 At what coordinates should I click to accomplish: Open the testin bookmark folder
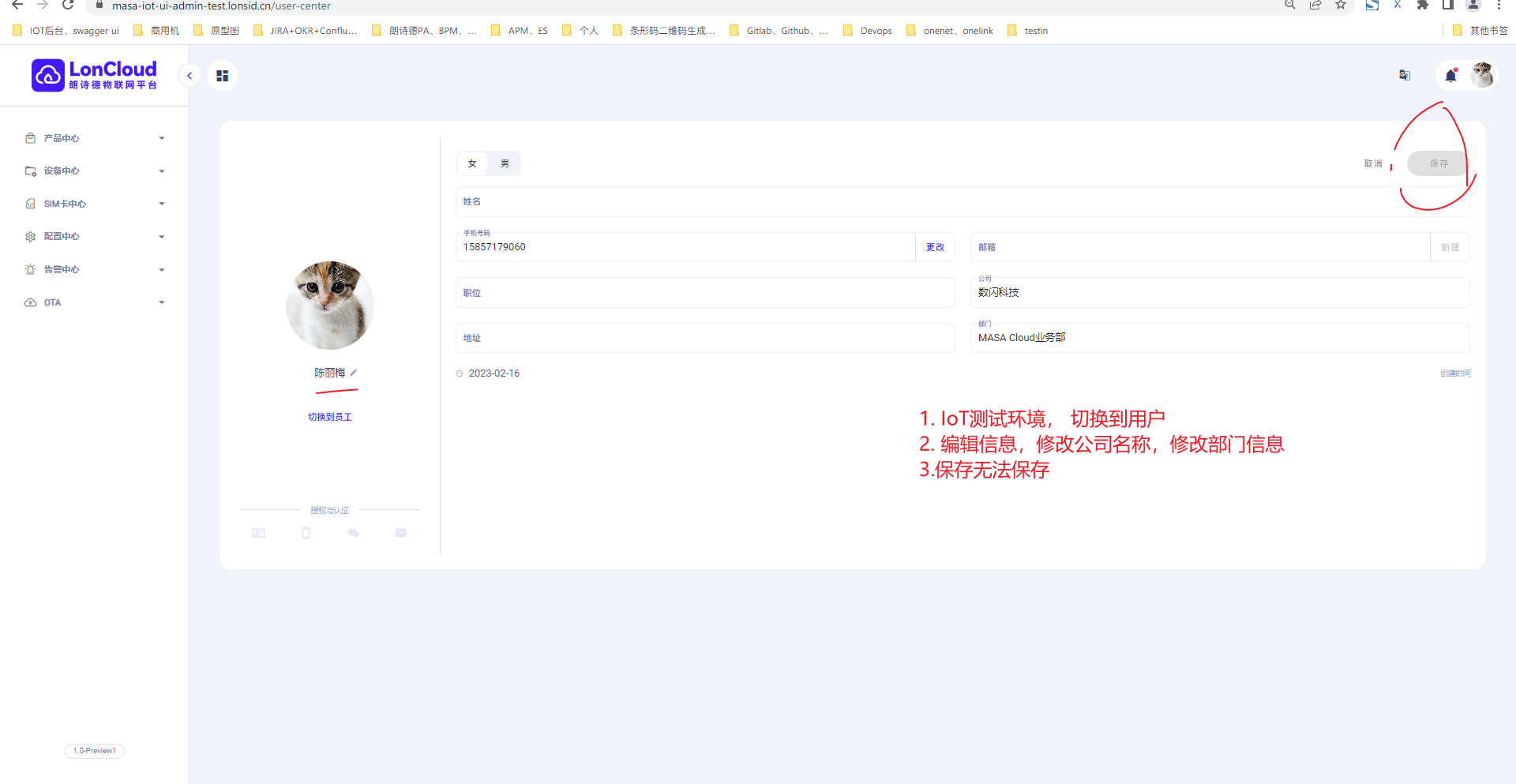1028,31
